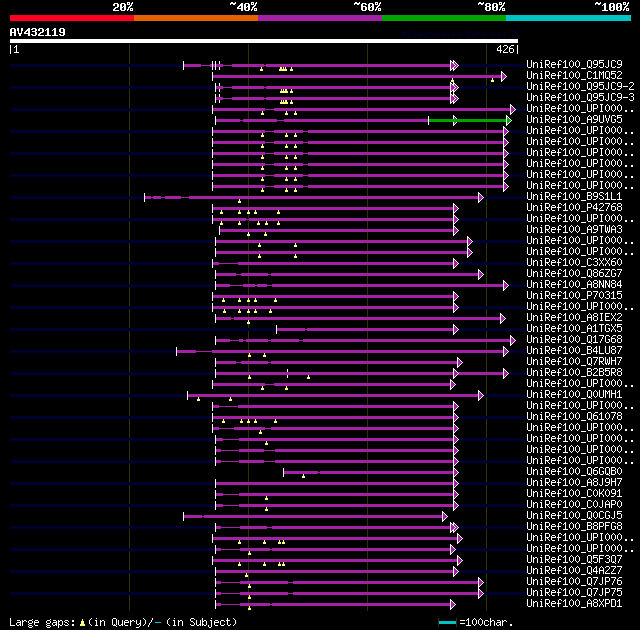Open the UniRef100_Q95JC9-3 hit label
Screen dimensions: 640x630
580,98
